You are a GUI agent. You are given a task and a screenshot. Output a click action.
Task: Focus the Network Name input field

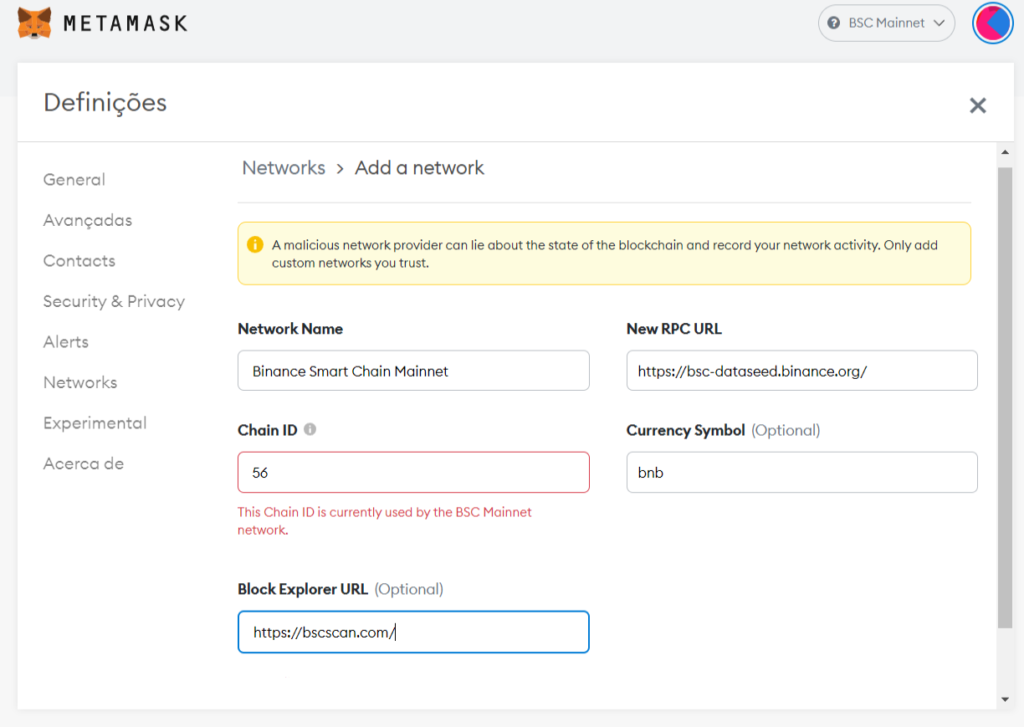pyautogui.click(x=413, y=370)
